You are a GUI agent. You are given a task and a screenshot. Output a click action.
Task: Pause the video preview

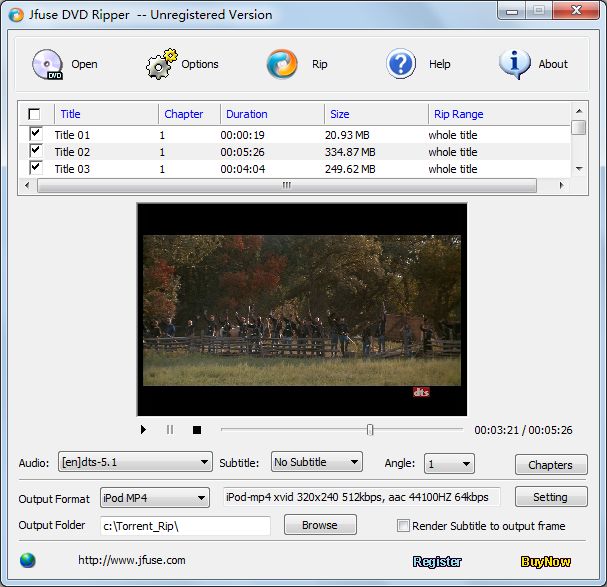tap(170, 429)
